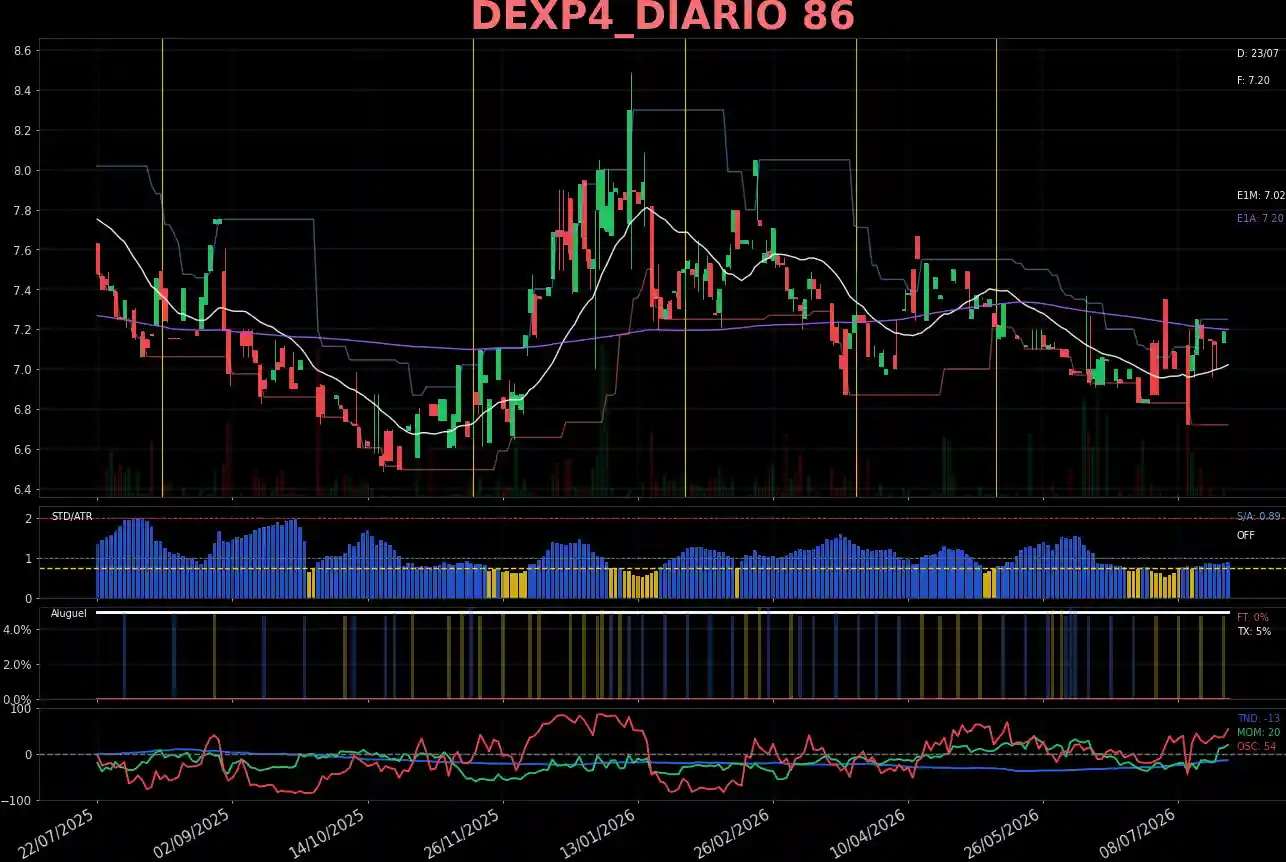Click the 8.0 price axis label
1286x862 pixels.
coord(22,171)
